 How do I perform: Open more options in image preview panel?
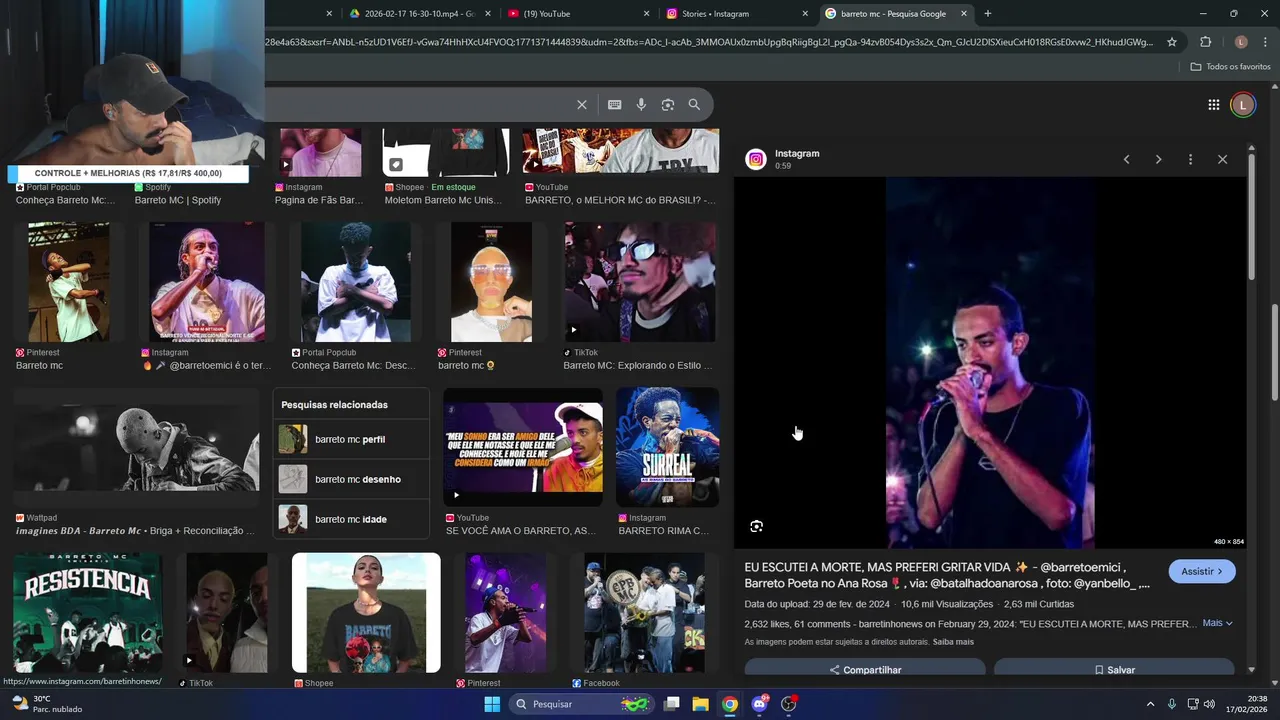(x=1190, y=160)
